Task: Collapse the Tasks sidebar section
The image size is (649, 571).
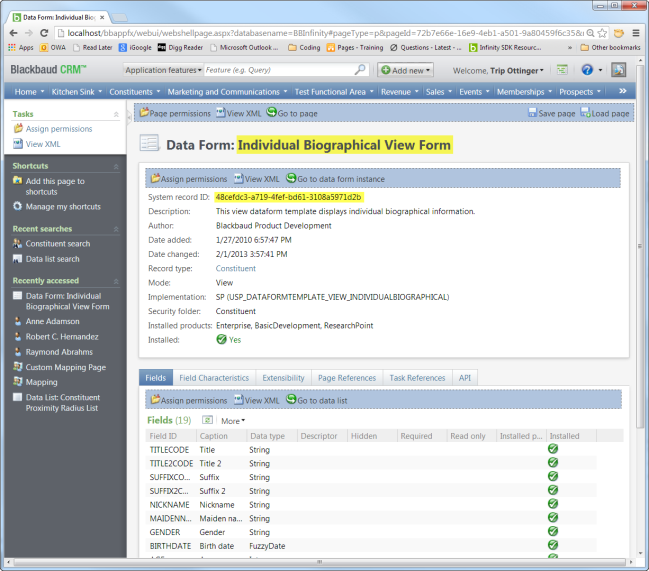Action: (x=115, y=114)
